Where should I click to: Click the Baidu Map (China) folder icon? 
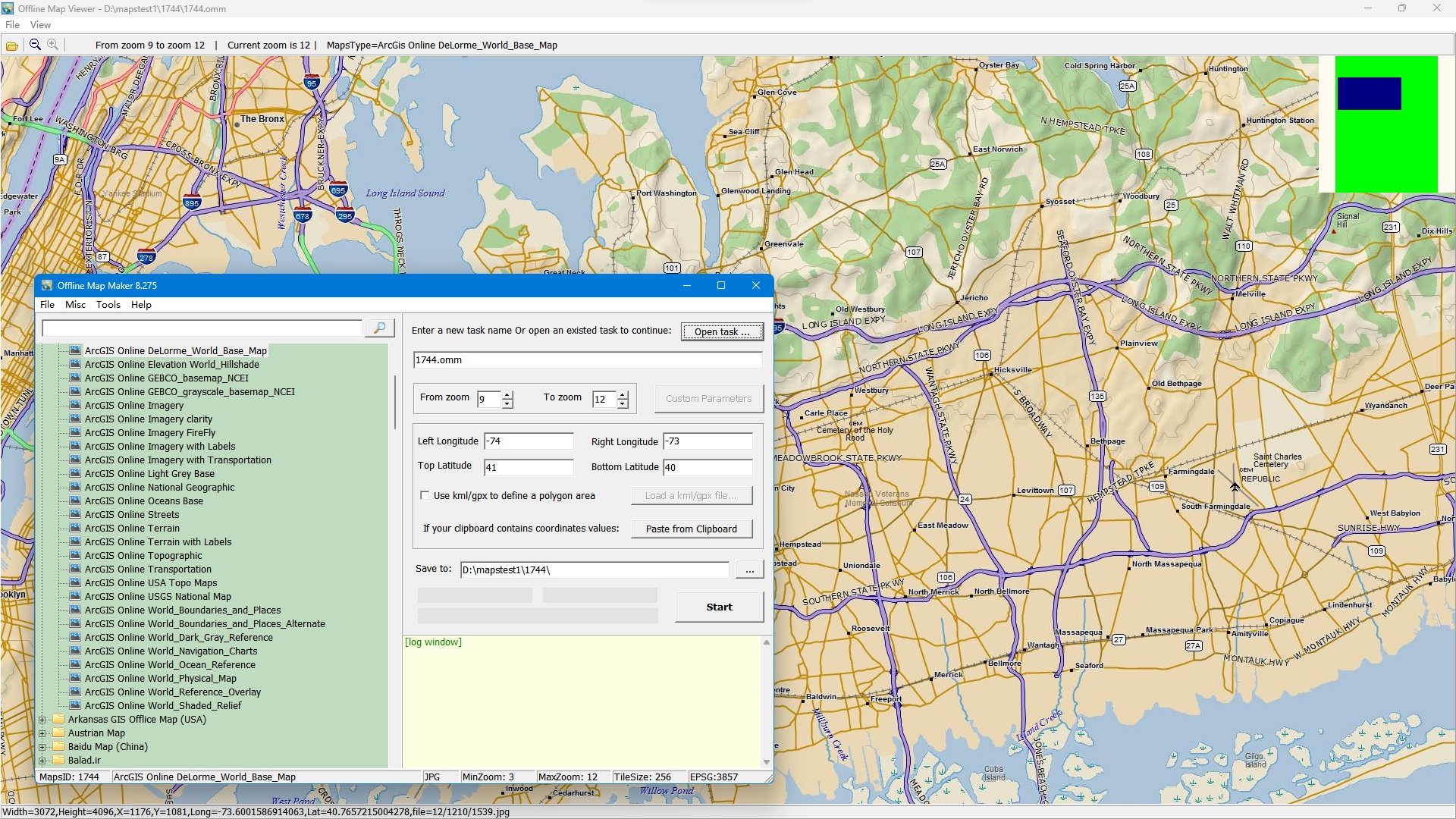click(x=58, y=746)
